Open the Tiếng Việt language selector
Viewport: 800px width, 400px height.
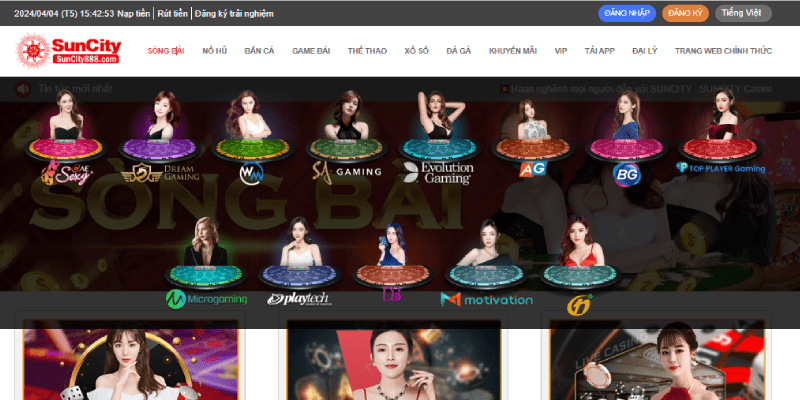743,13
